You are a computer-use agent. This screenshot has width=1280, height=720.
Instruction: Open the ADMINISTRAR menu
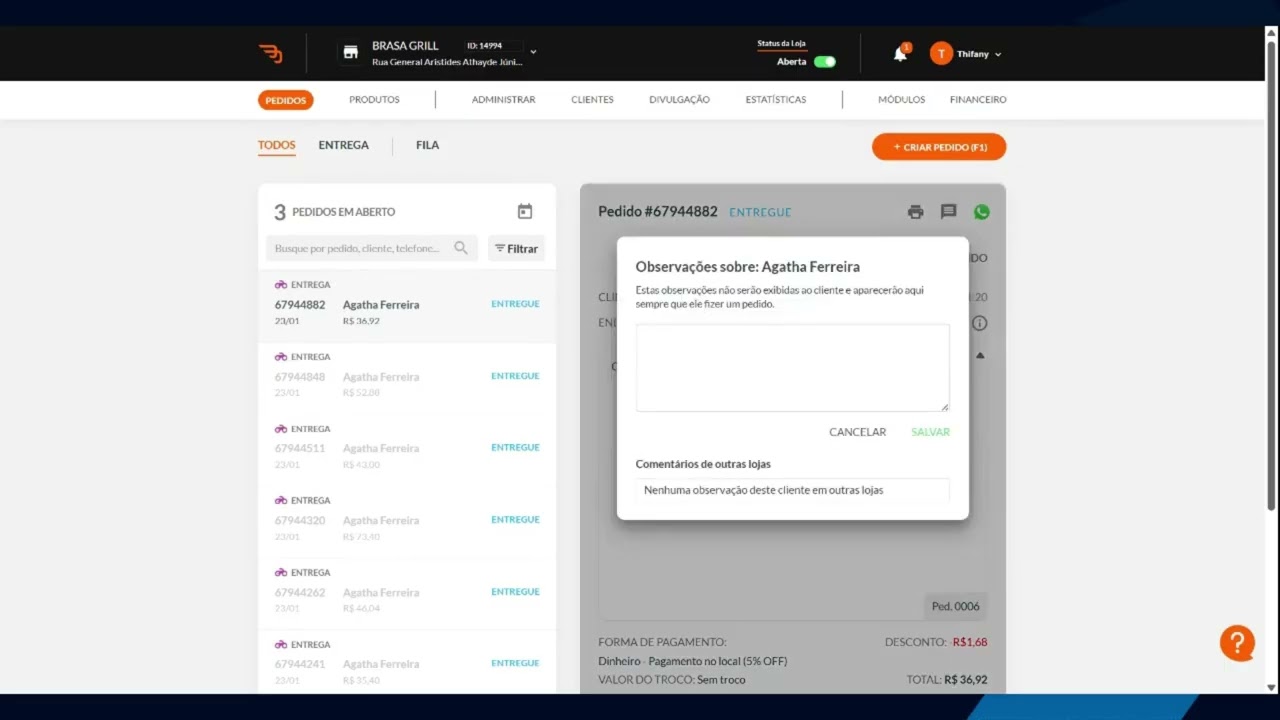tap(503, 100)
